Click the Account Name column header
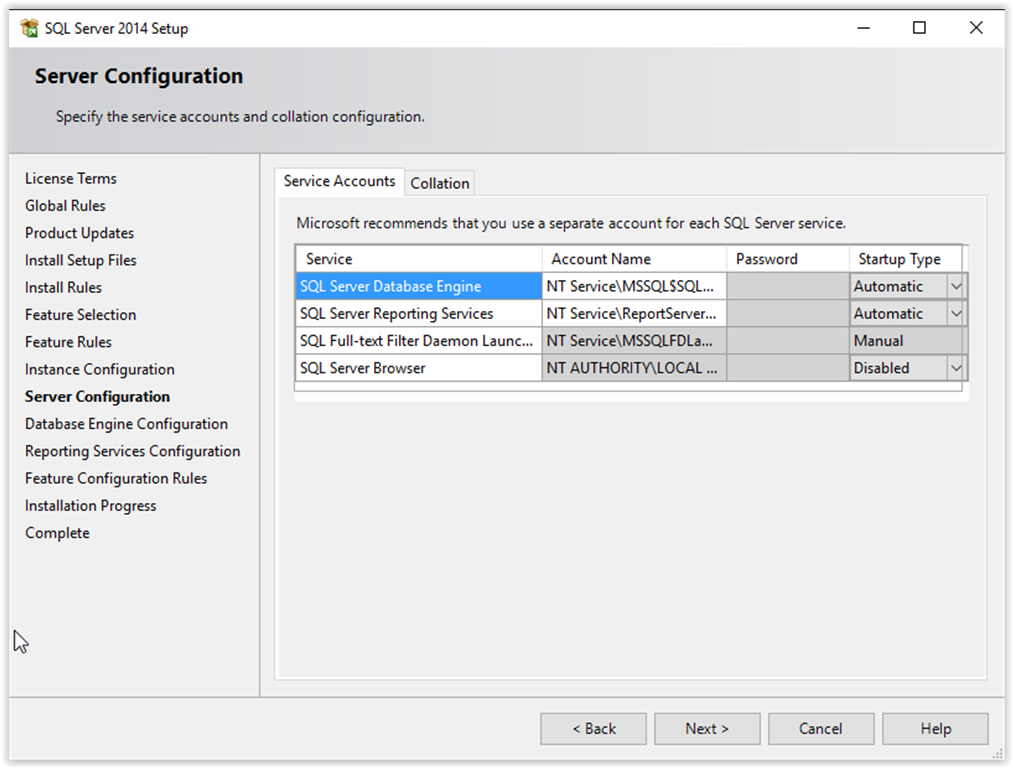Image resolution: width=1013 pixels, height=768 pixels. click(634, 259)
